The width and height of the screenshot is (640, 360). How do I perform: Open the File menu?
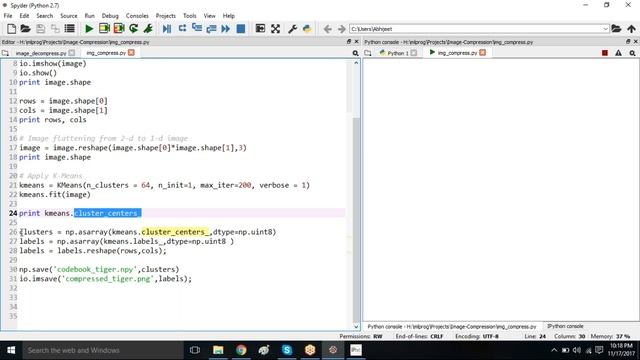(x=8, y=16)
